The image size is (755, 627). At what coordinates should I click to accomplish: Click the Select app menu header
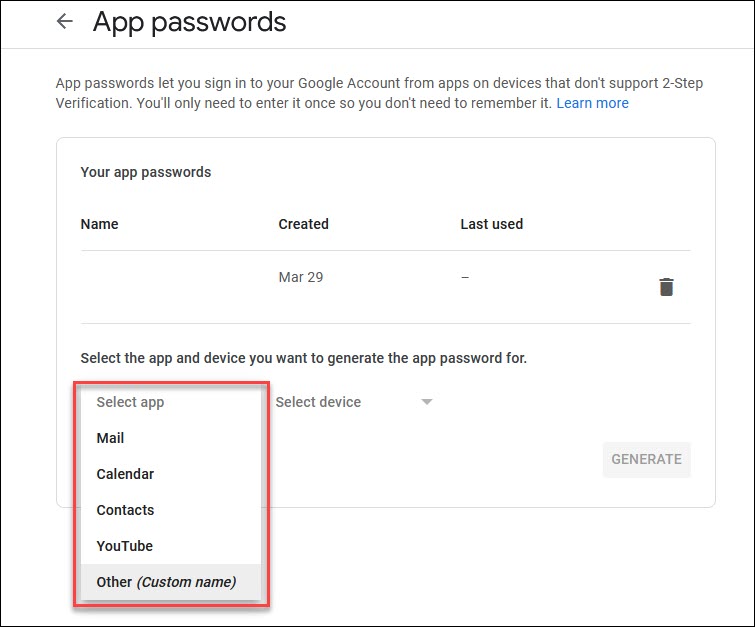130,402
